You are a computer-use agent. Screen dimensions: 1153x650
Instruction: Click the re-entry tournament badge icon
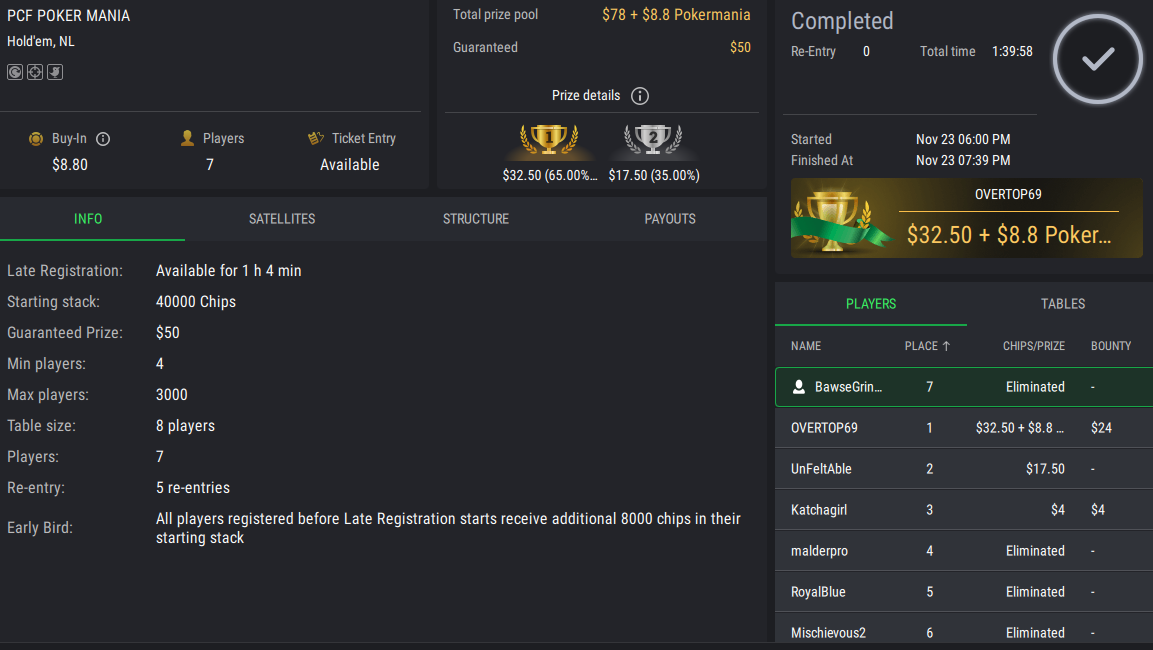coord(15,72)
